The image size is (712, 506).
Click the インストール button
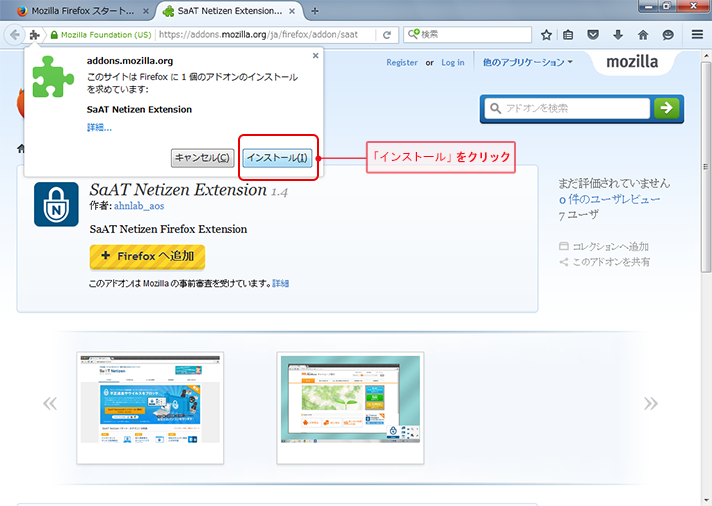[277, 158]
